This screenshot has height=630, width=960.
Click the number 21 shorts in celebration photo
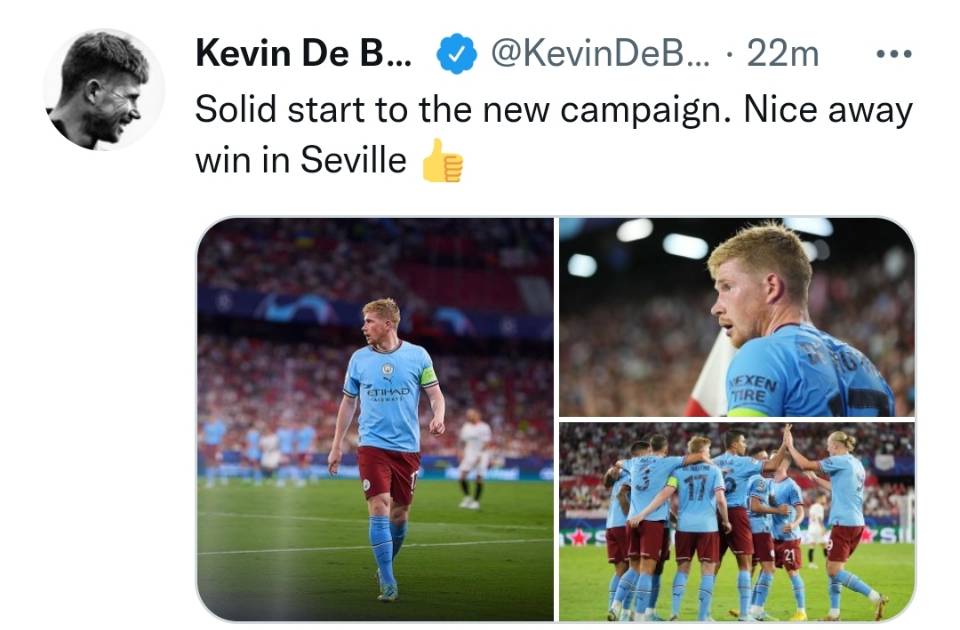point(789,556)
